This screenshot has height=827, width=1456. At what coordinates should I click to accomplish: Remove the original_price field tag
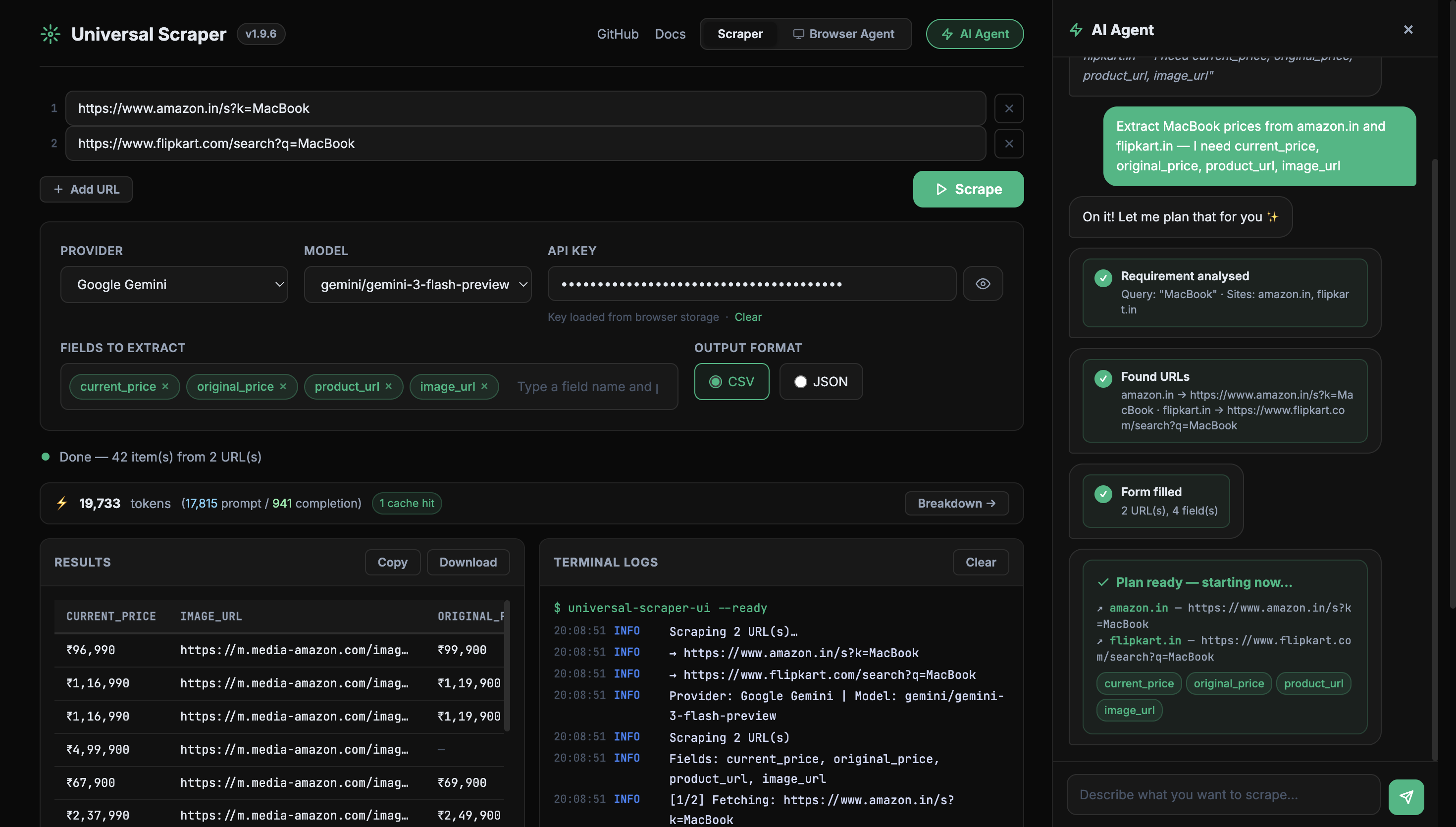283,386
